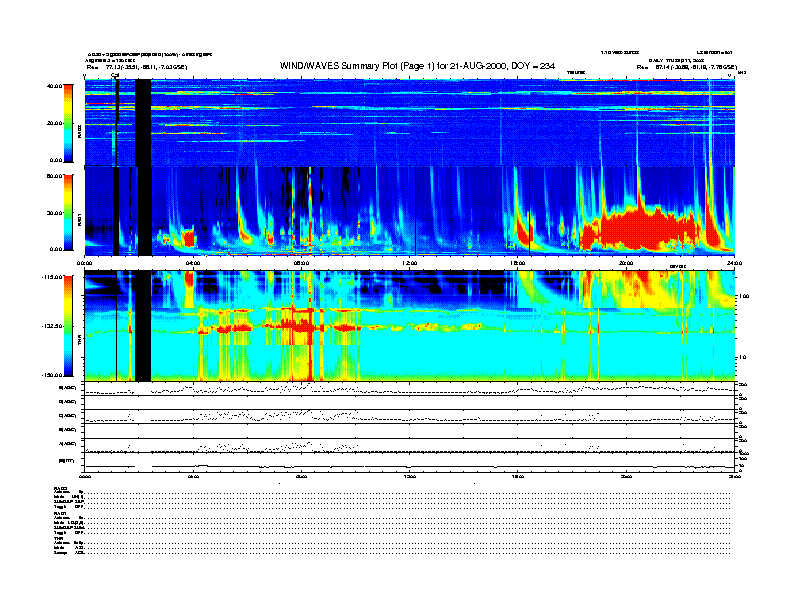Image resolution: width=792 pixels, height=612 pixels.
Task: Click the RAD2 rainbow color scale bar
Action: coord(68,124)
